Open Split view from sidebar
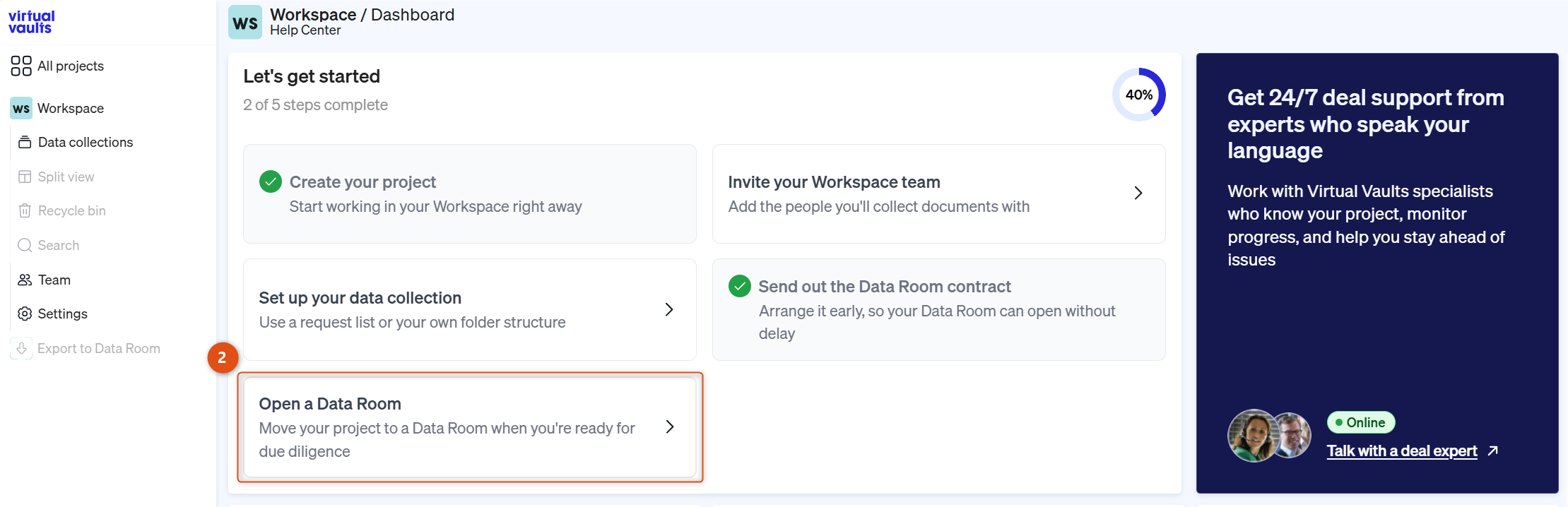This screenshot has width=1568, height=507. tap(66, 177)
